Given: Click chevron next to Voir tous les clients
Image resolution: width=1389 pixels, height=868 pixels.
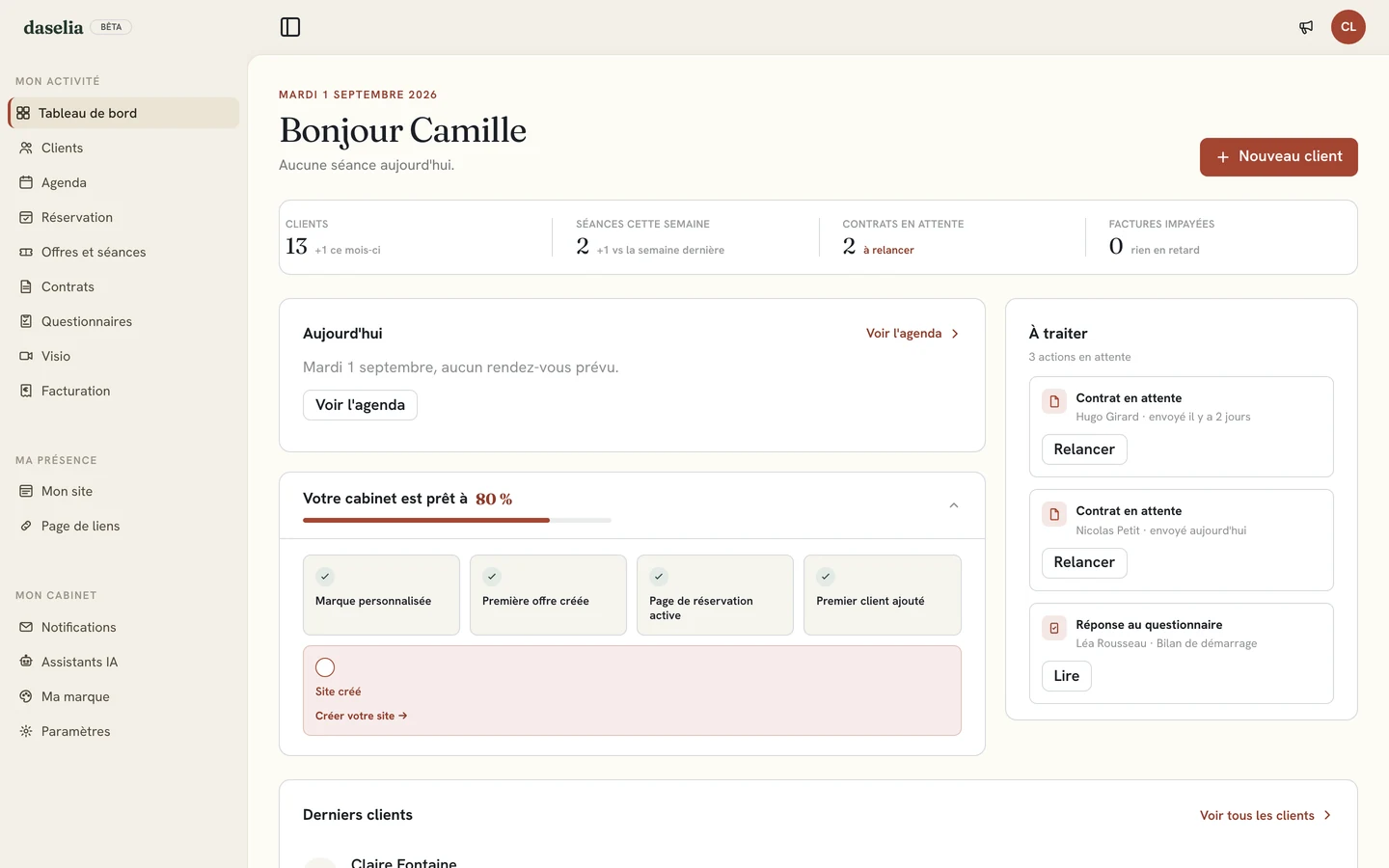Looking at the screenshot, I should coord(1327,816).
